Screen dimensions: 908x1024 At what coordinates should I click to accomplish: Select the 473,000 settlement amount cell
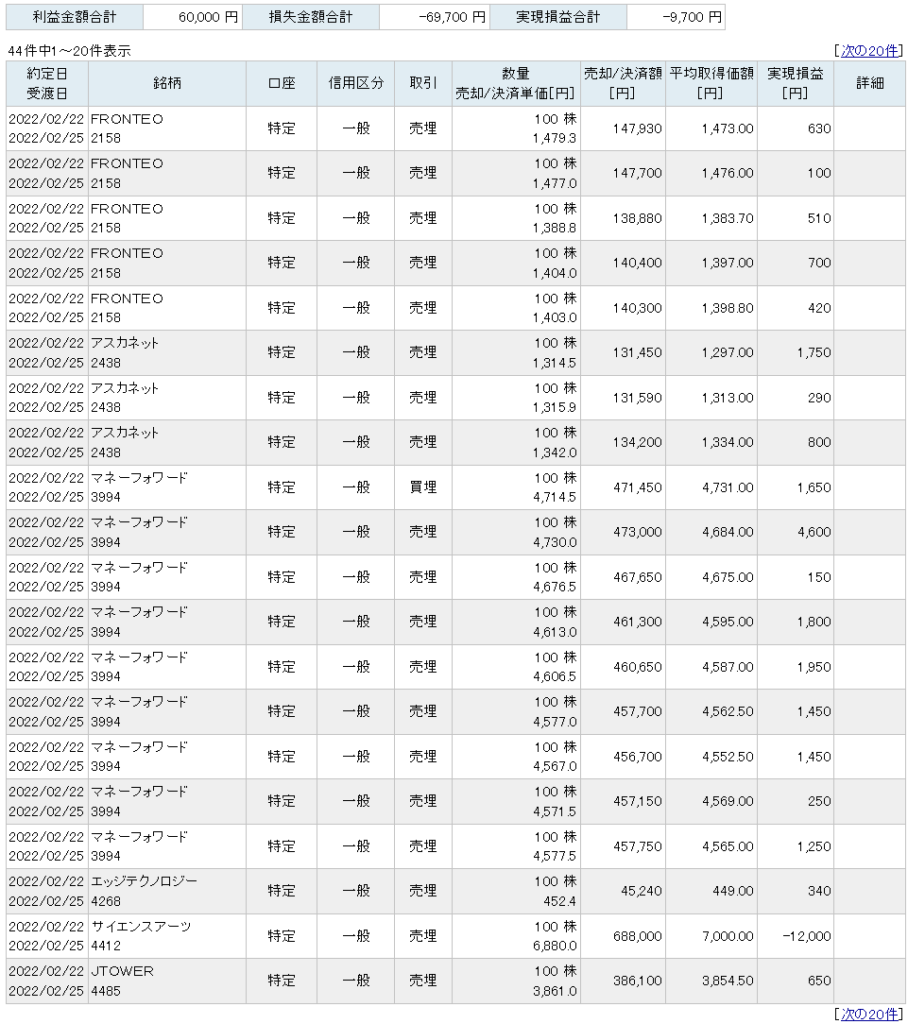[x=623, y=532]
